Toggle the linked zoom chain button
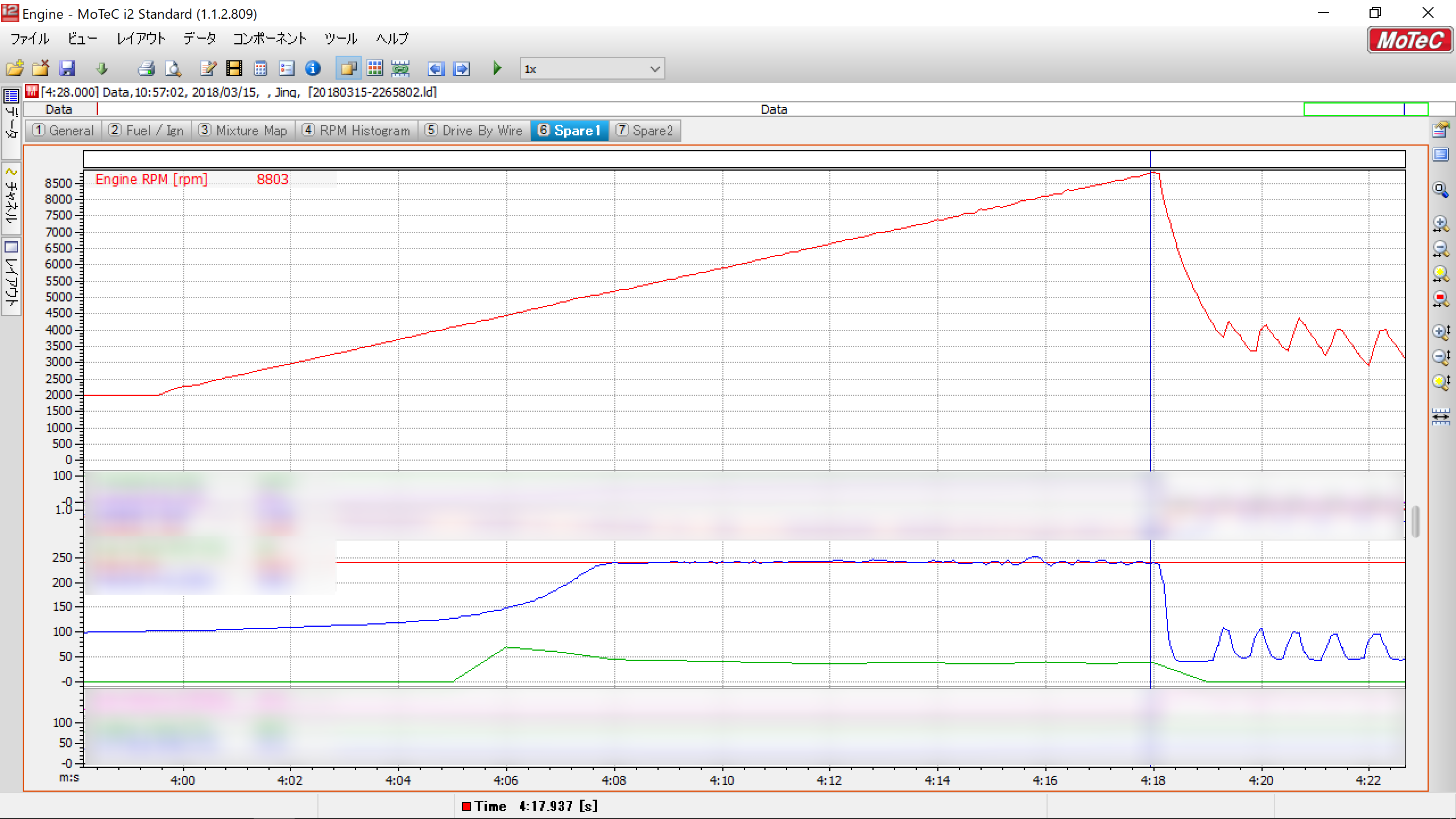Image resolution: width=1456 pixels, height=819 pixels. pos(400,69)
